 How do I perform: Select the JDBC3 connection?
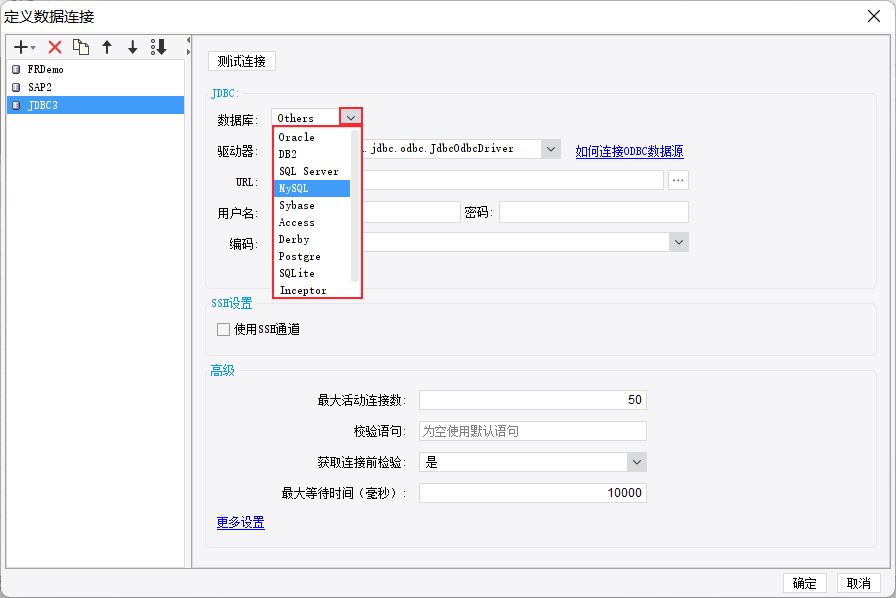[95, 105]
